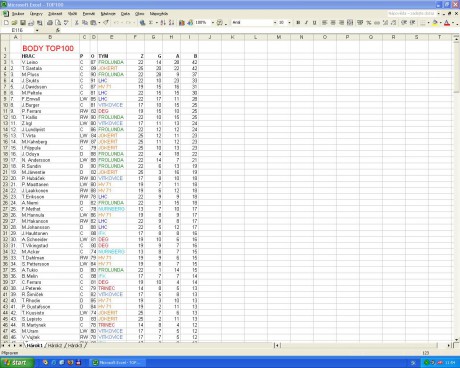The width and height of the screenshot is (460, 368).
Task: Click the Merge and Center icon
Action: coord(350,23)
